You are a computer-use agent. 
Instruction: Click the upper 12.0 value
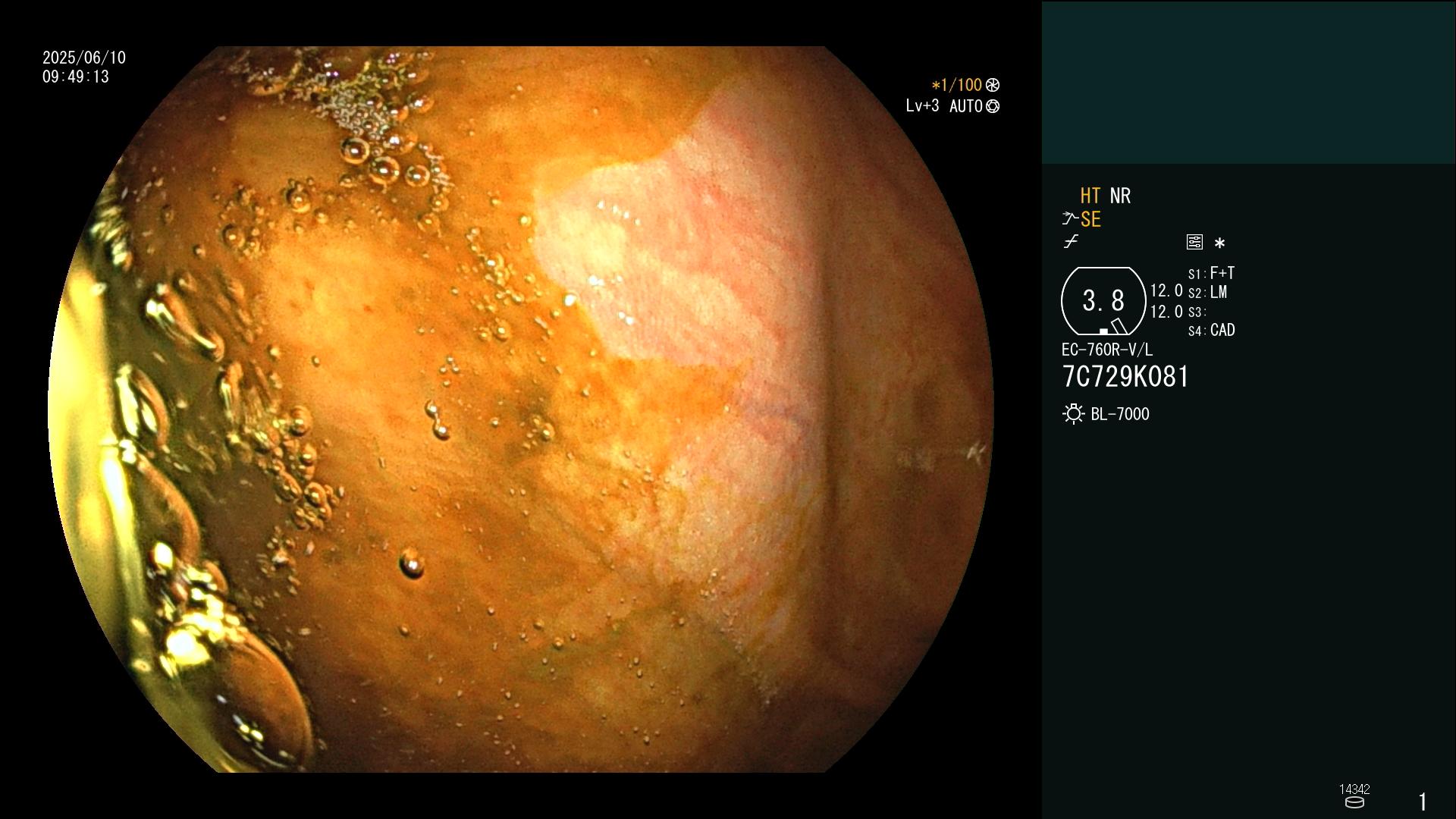(1166, 291)
